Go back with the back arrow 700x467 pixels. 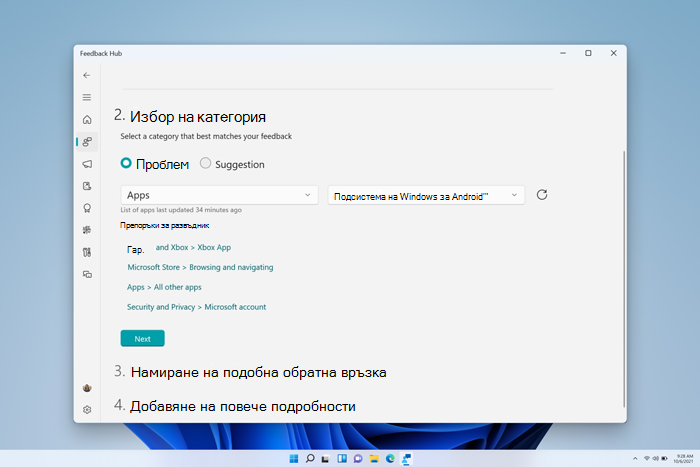87,75
